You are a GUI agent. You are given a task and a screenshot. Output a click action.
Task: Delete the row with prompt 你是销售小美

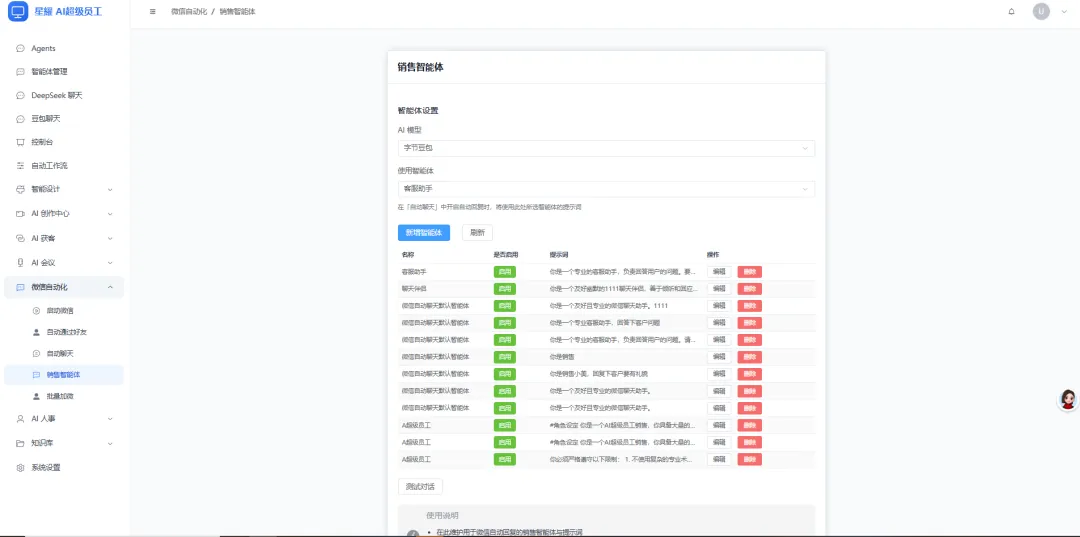click(749, 374)
